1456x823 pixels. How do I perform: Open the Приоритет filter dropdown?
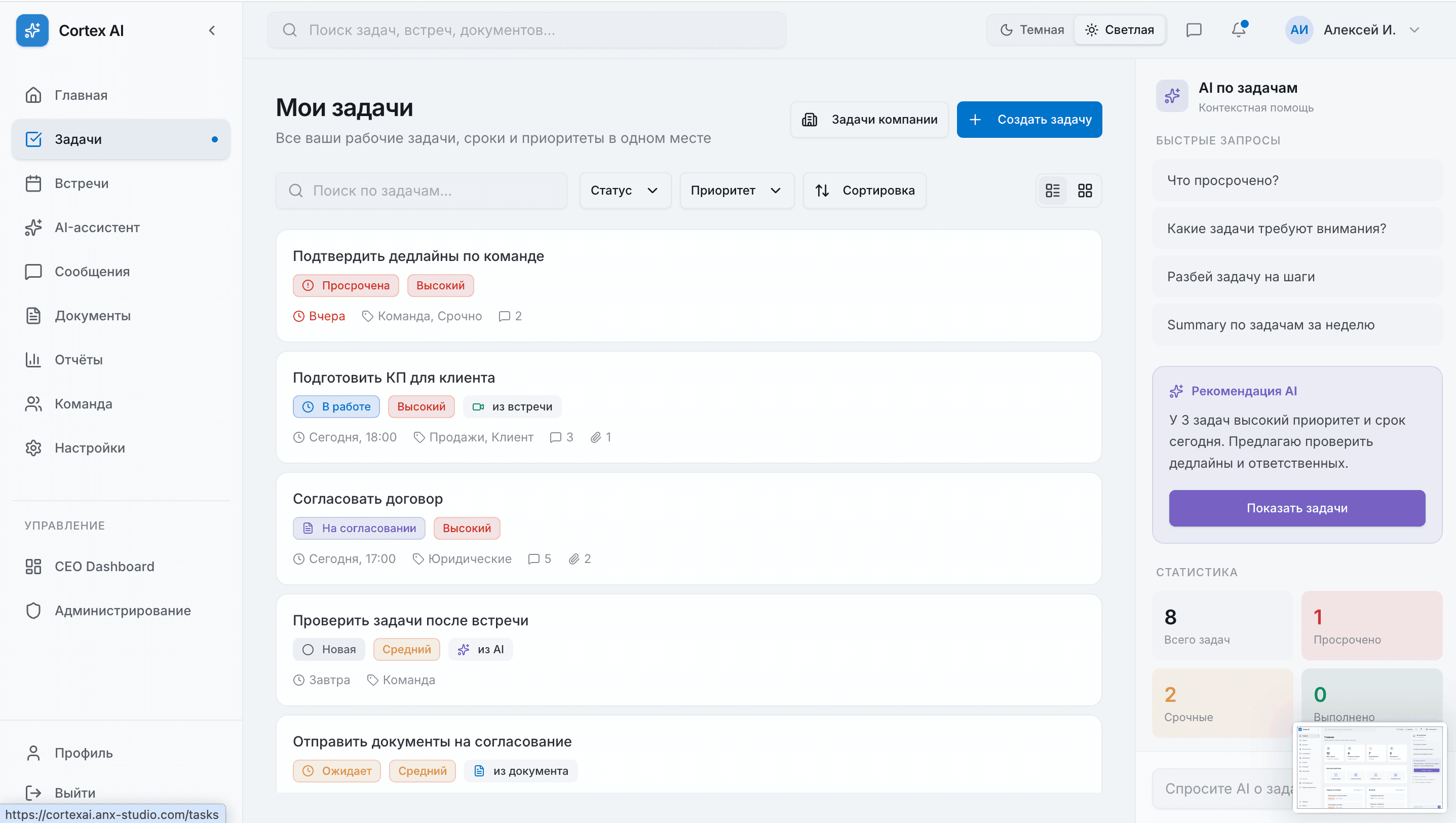736,191
